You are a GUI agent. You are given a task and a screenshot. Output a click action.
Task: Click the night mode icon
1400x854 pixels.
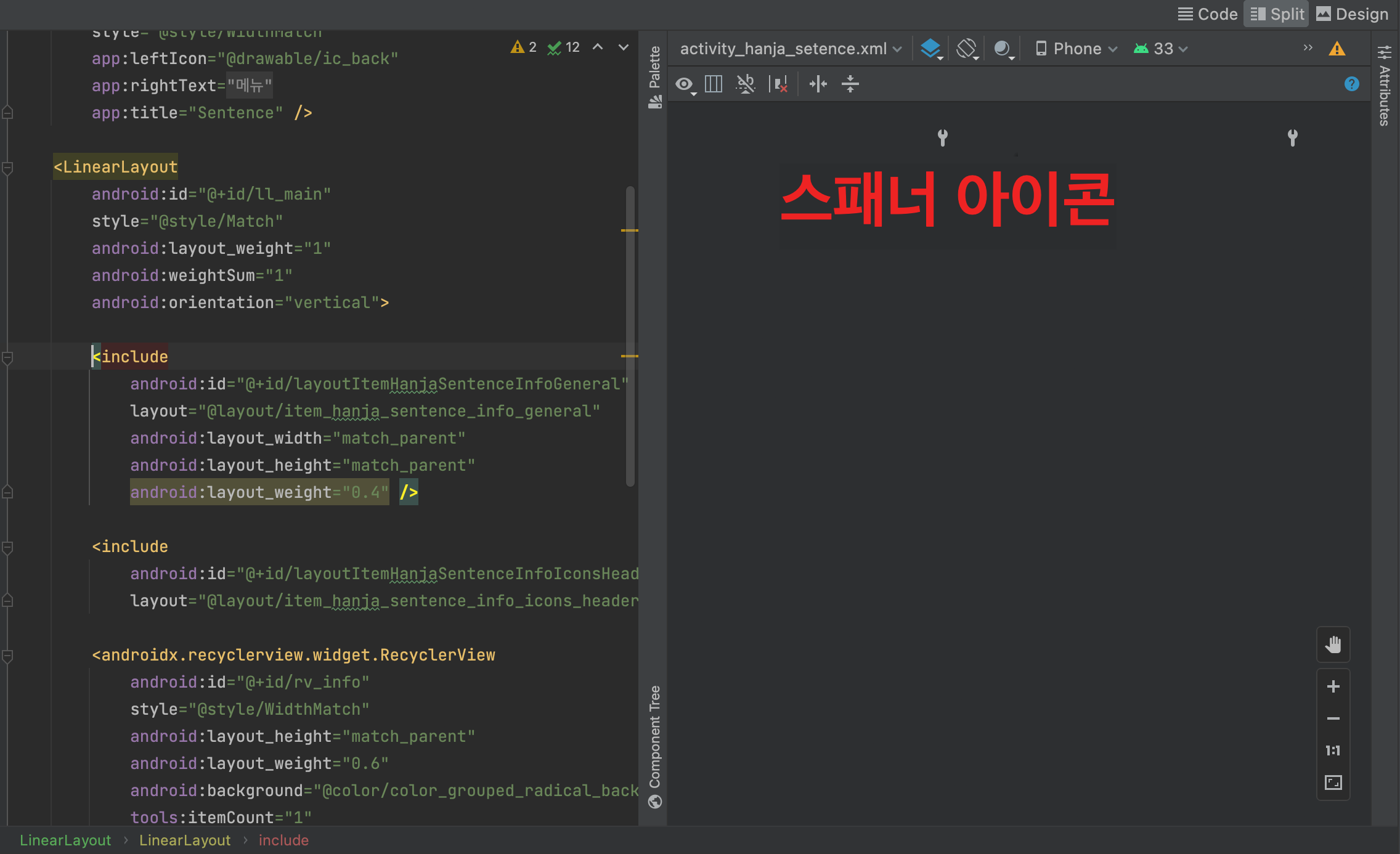click(x=1003, y=49)
